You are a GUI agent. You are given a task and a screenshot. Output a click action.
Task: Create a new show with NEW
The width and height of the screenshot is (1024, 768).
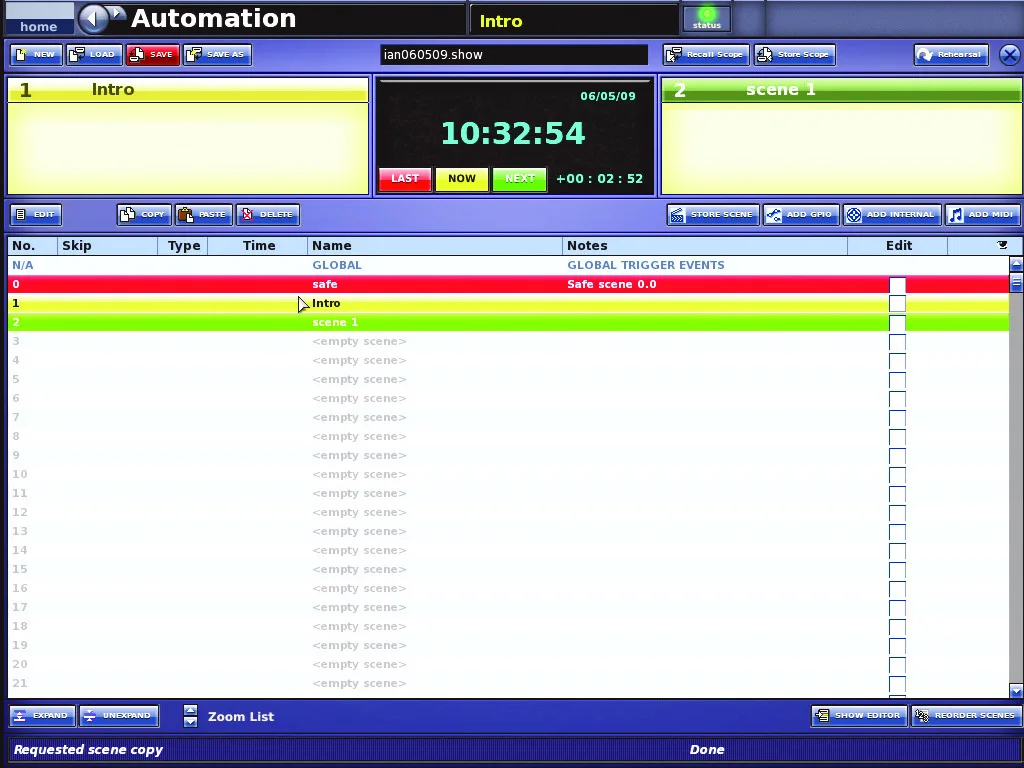(x=36, y=55)
